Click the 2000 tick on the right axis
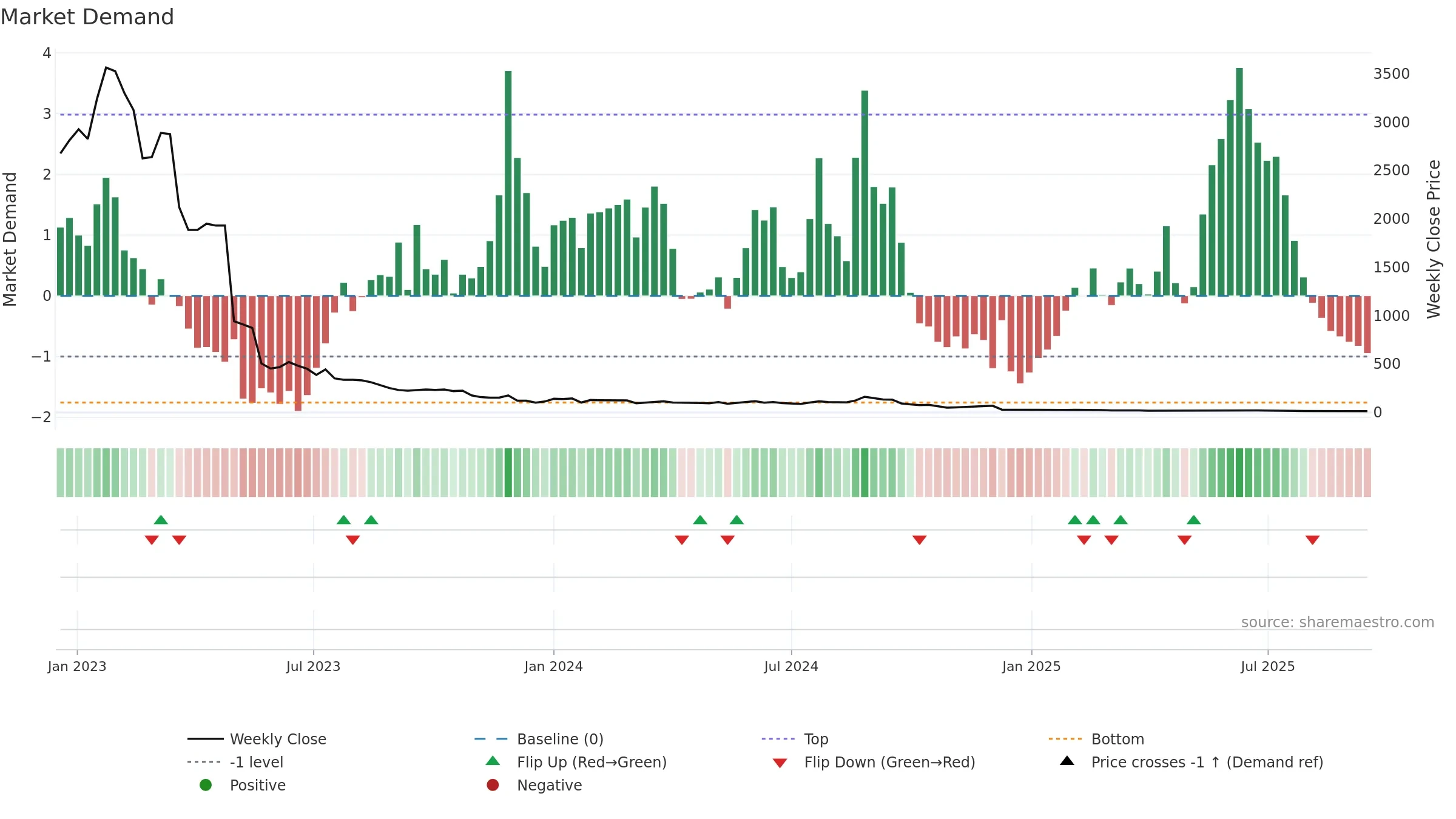1456x819 pixels. (1392, 219)
